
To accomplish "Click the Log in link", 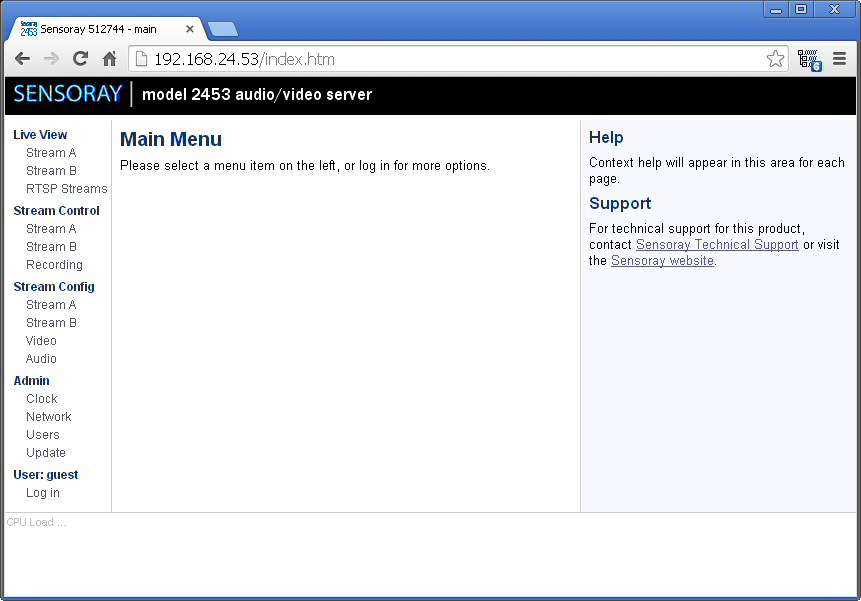I will (43, 493).
